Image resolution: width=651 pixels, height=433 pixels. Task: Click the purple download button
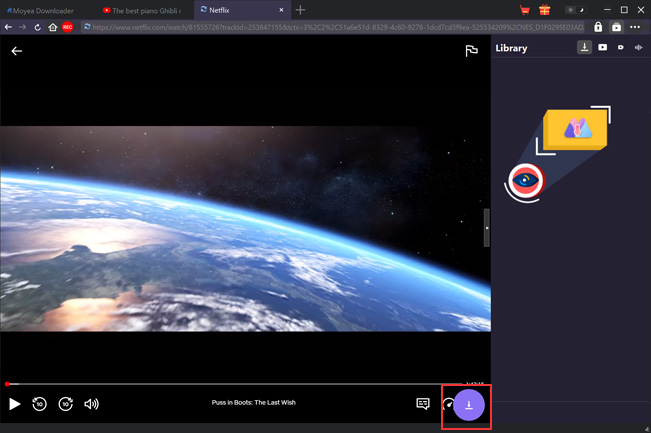pos(469,405)
